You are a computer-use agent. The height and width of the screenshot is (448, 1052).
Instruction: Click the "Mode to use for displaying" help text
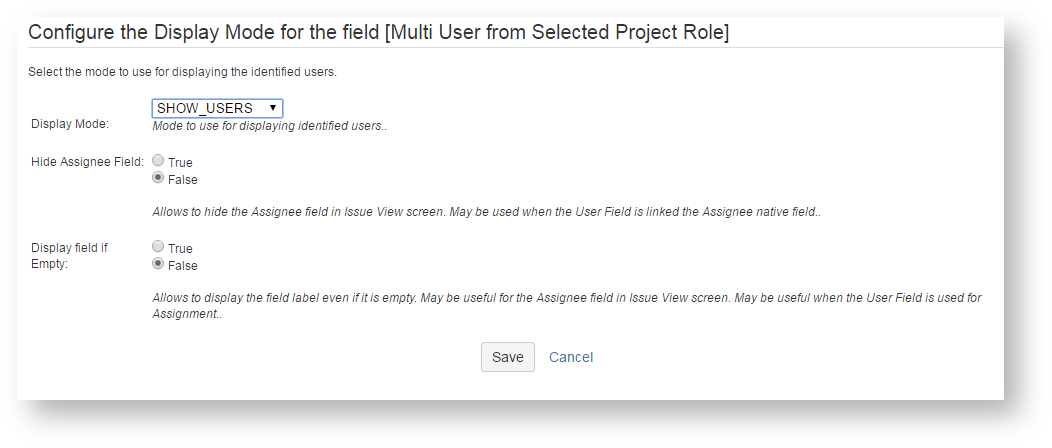pyautogui.click(x=269, y=127)
